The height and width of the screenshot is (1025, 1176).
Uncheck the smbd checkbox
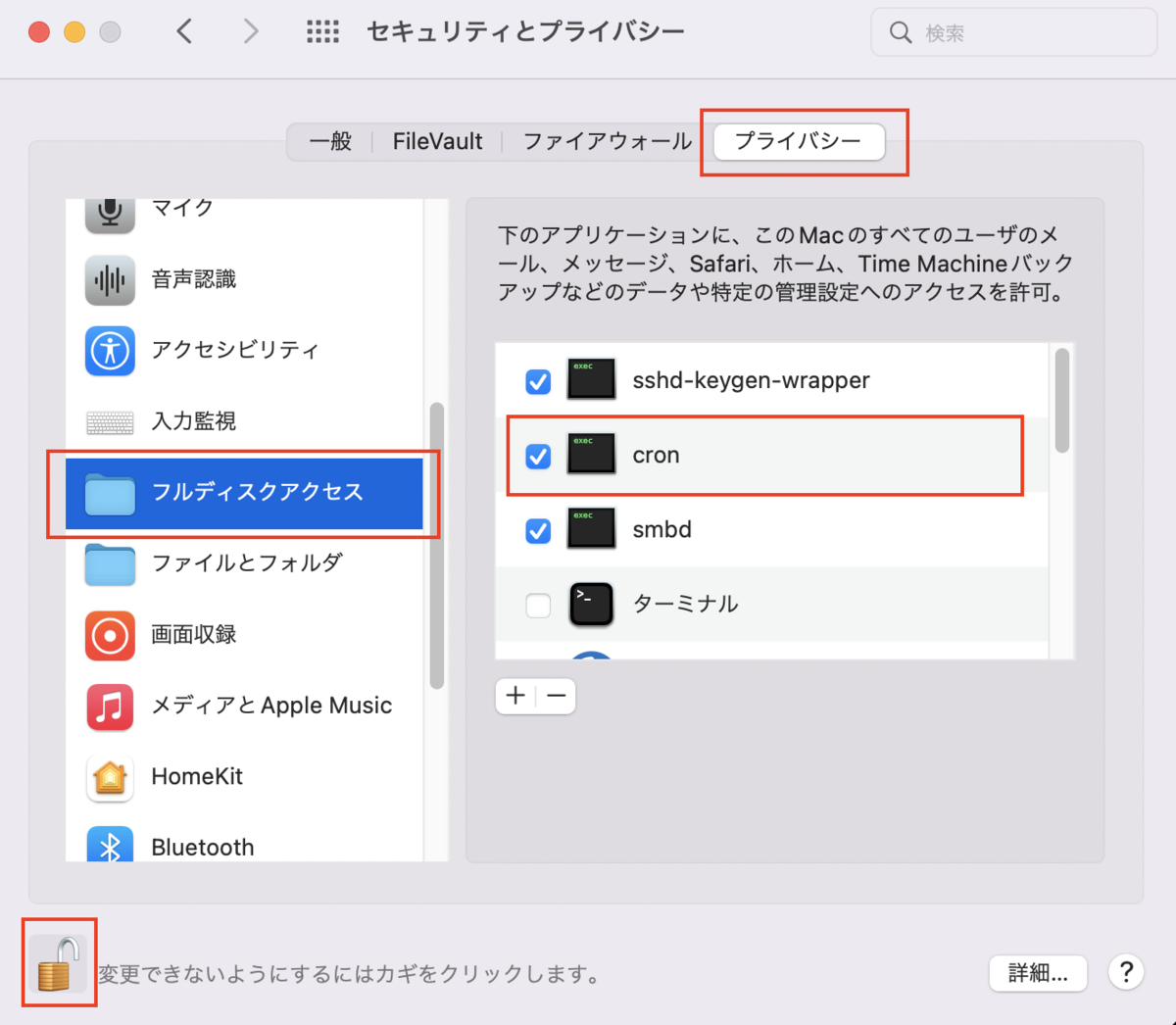pos(538,530)
